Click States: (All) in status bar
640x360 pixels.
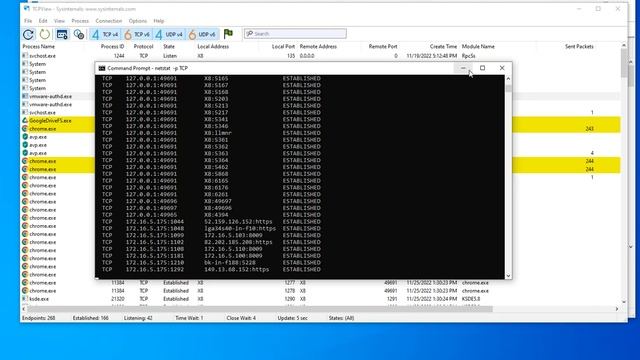(341, 318)
